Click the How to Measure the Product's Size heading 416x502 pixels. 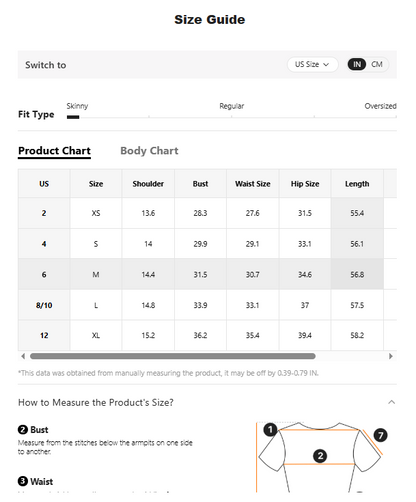96,402
